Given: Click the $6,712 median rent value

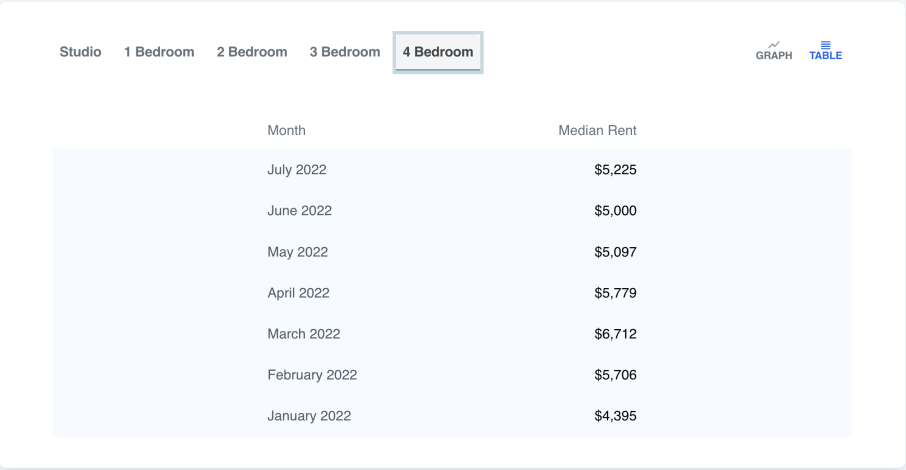Looking at the screenshot, I should 615,334.
